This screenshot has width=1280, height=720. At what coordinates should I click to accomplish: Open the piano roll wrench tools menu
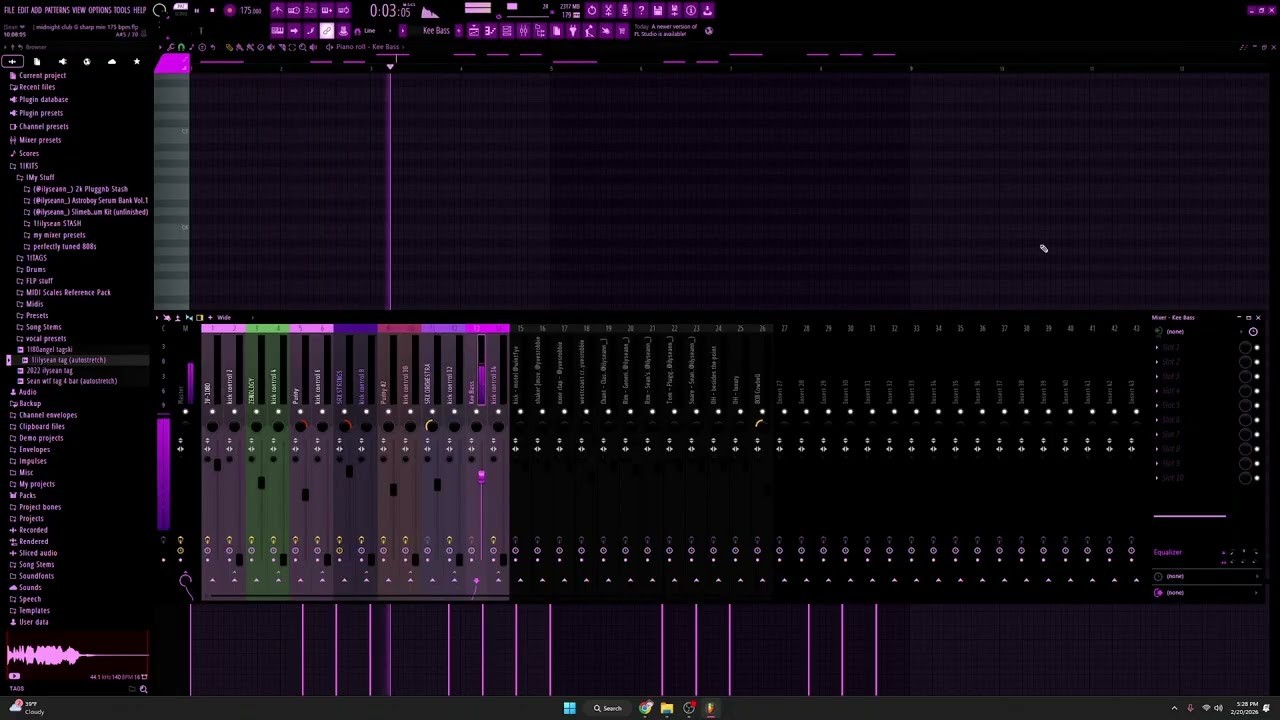pyautogui.click(x=171, y=47)
